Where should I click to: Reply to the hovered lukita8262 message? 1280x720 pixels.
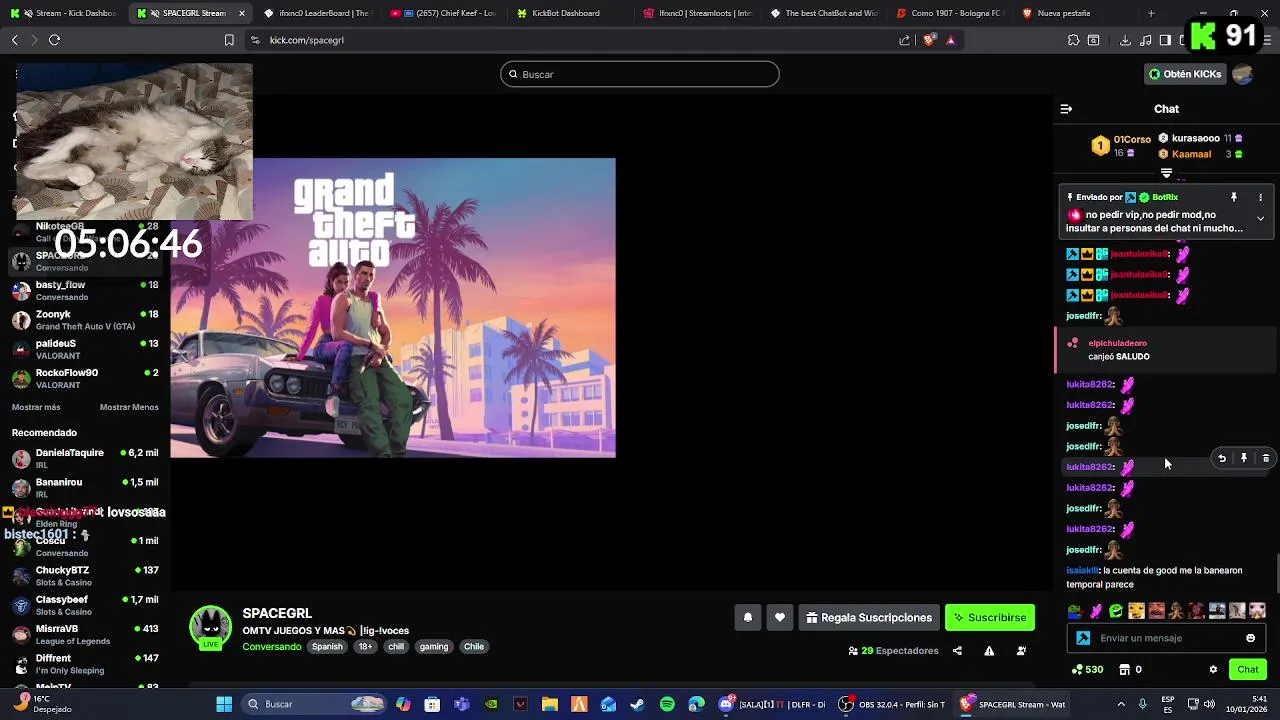(1221, 459)
